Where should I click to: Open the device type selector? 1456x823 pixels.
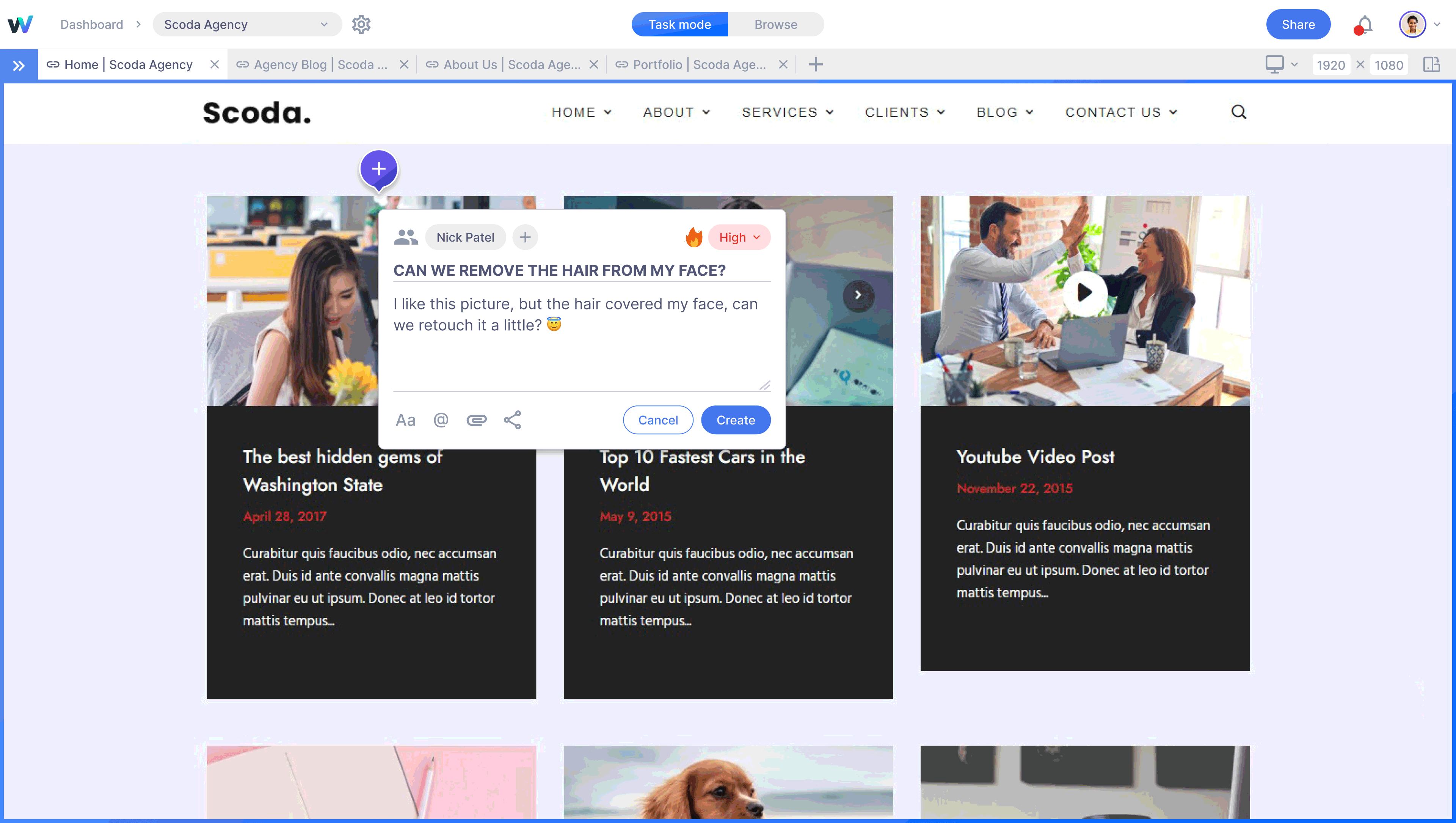(x=1281, y=64)
